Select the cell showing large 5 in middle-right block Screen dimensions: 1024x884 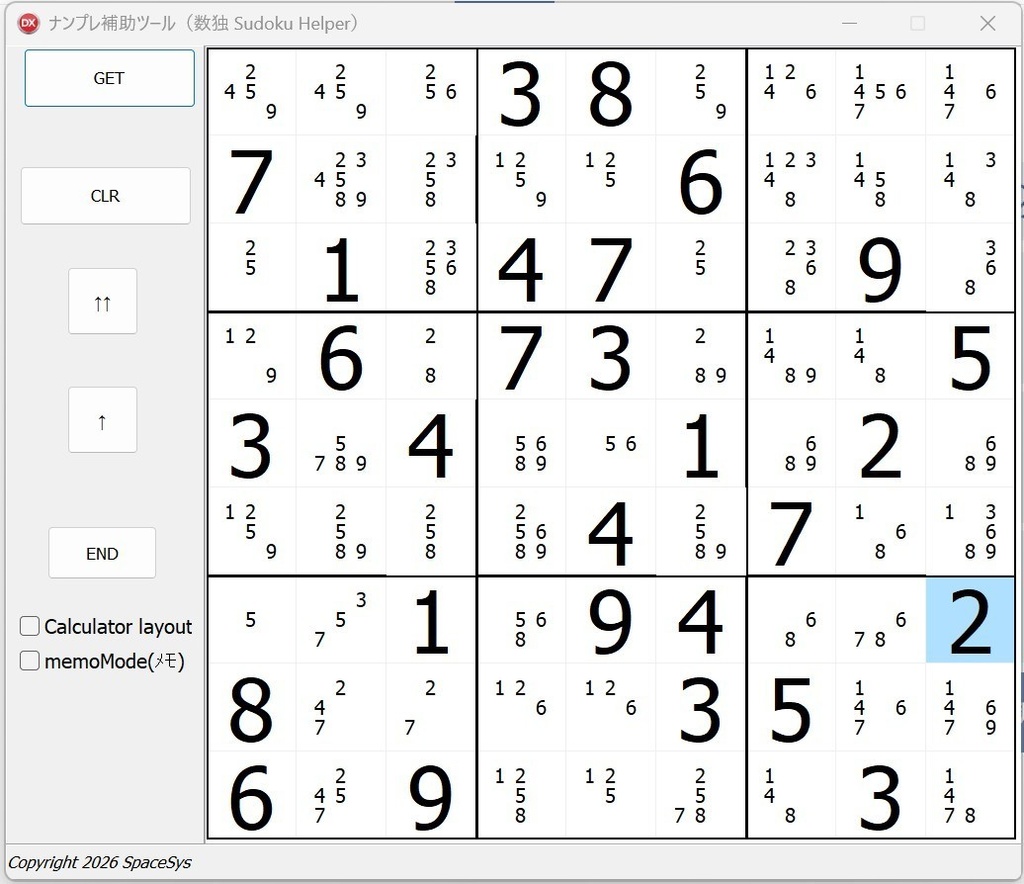(968, 357)
